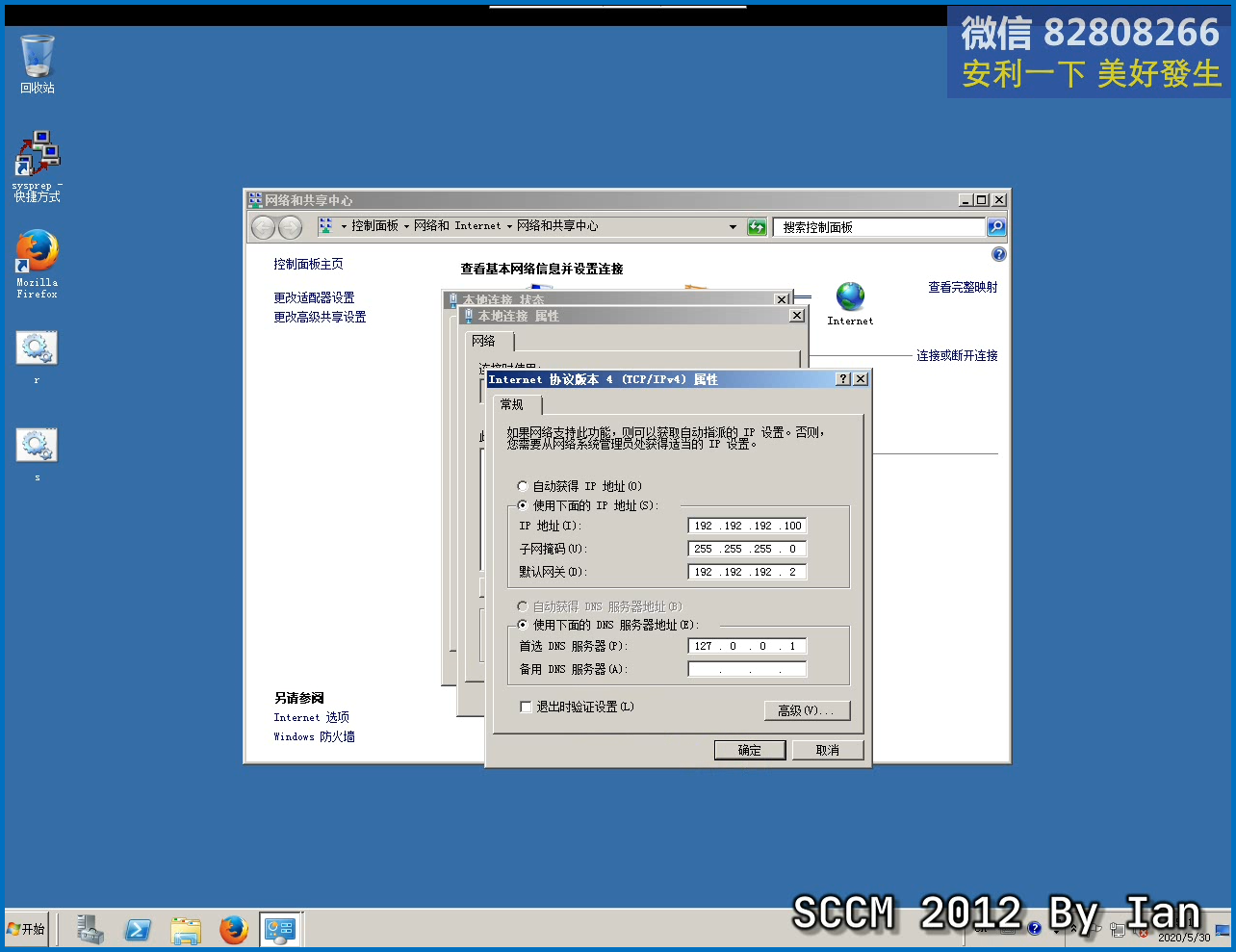
Task: Click the IP 地址 field with 192.192.192.100
Action: (x=747, y=526)
